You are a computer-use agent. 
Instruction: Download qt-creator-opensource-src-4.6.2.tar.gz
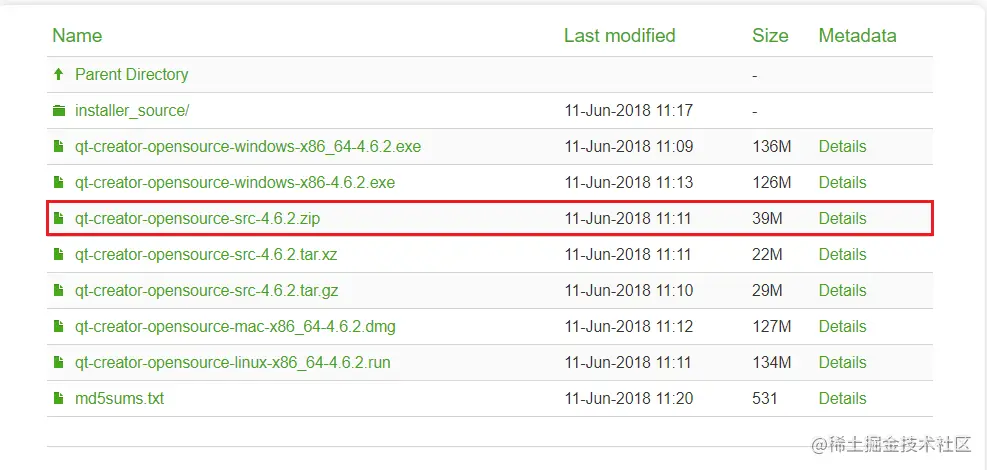click(207, 290)
